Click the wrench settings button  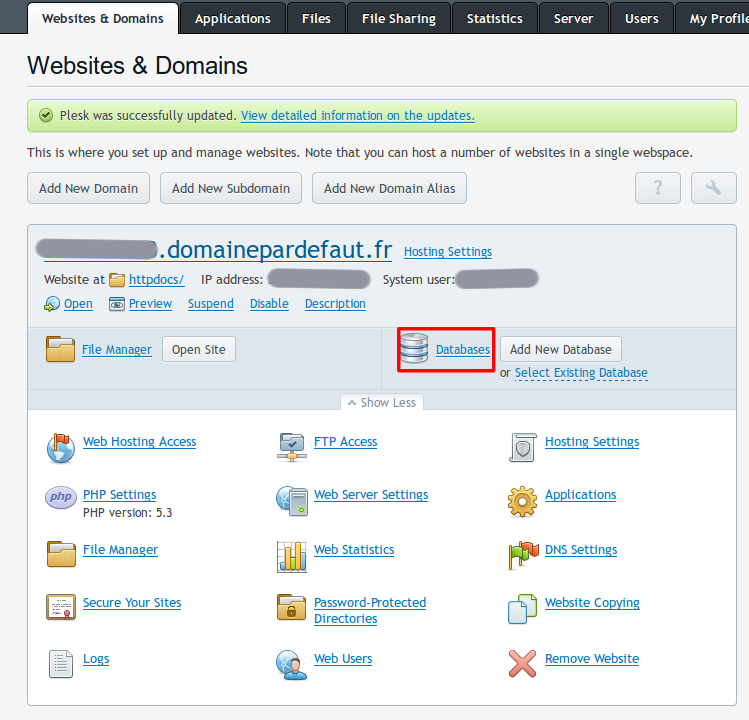coord(714,188)
